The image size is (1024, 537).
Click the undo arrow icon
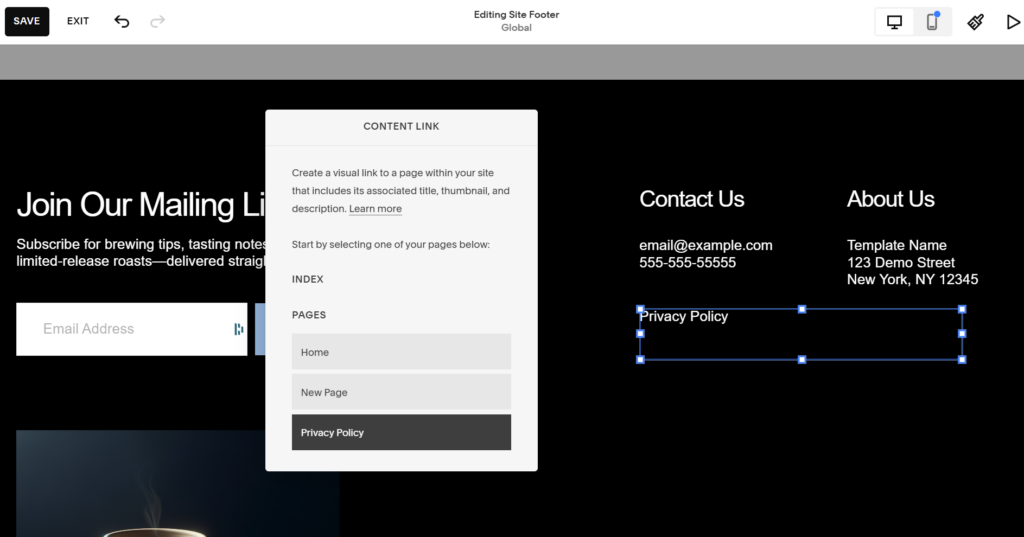click(122, 21)
